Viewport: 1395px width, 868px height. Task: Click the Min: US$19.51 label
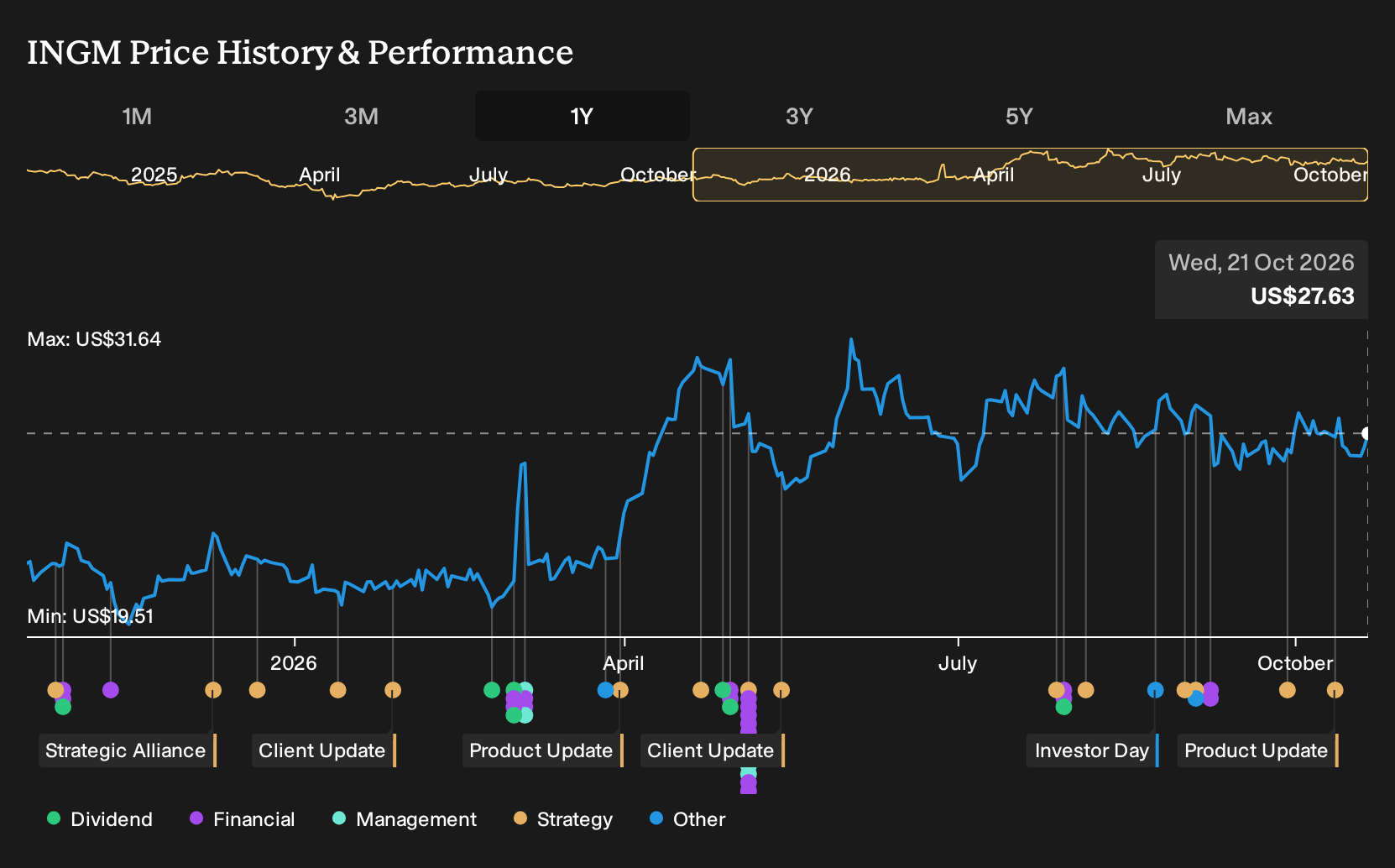[x=91, y=616]
